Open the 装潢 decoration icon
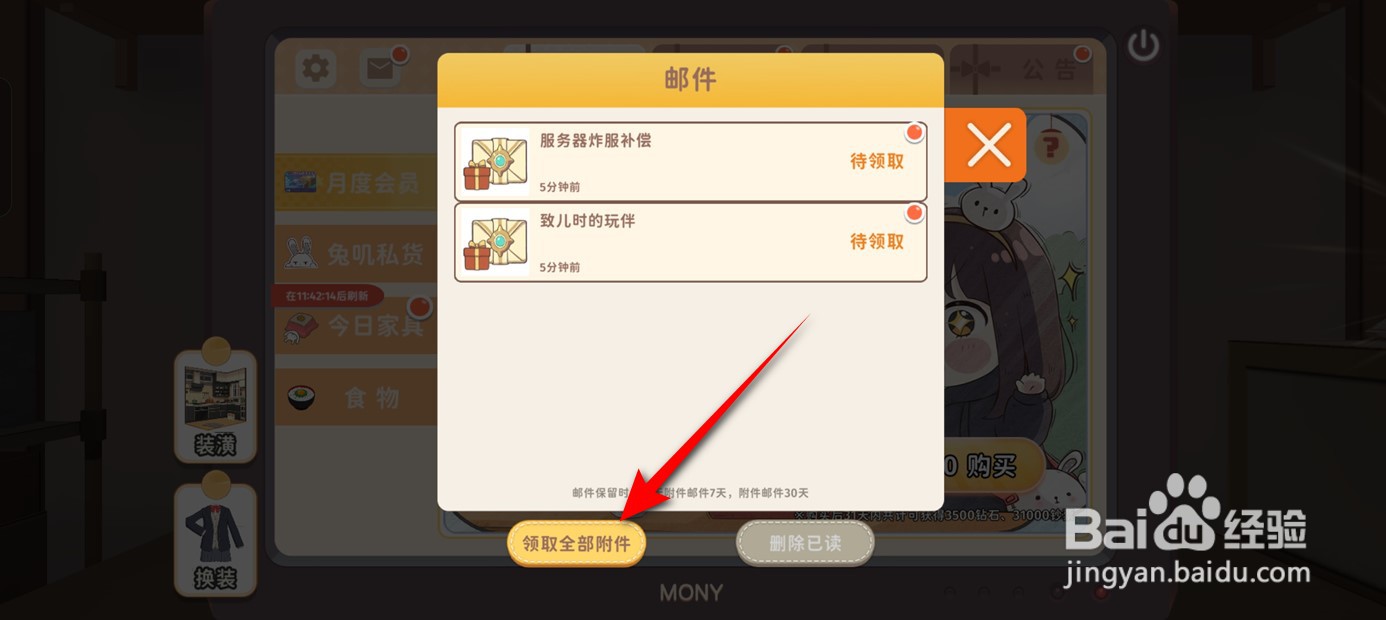The width and height of the screenshot is (1386, 620). (x=215, y=406)
